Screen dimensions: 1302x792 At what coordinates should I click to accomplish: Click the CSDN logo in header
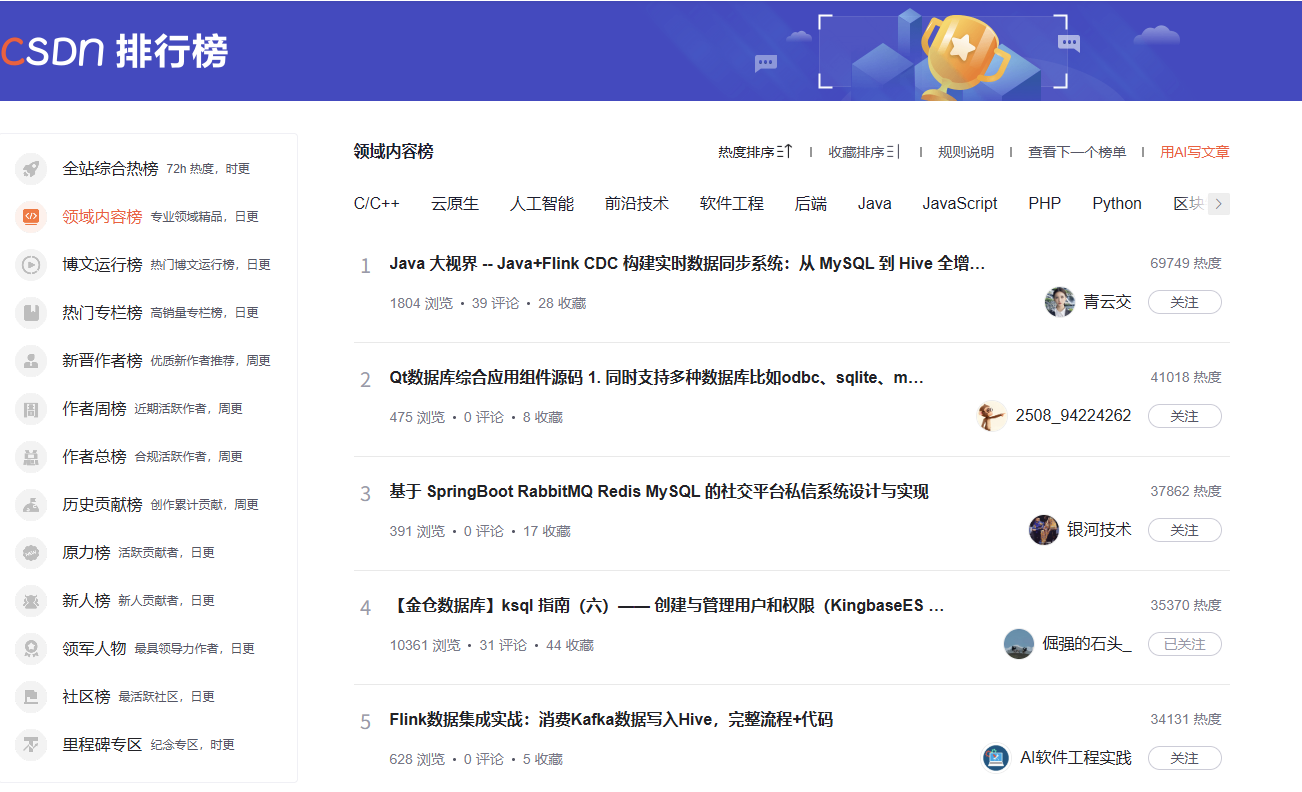[52, 50]
